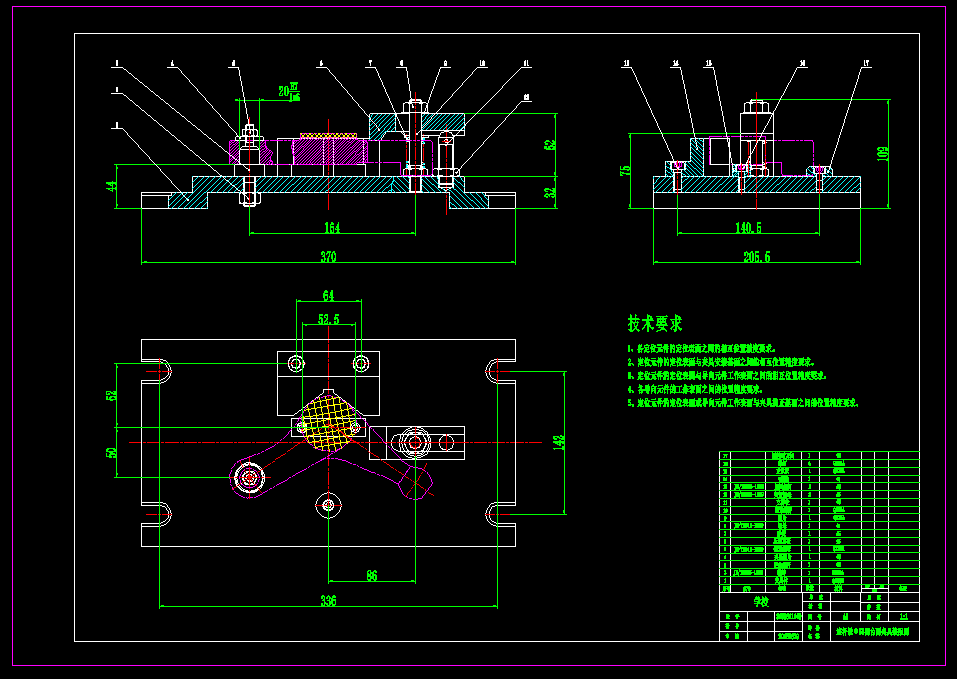Click the 205.5 width dimension
957x679 pixels.
tap(757, 257)
